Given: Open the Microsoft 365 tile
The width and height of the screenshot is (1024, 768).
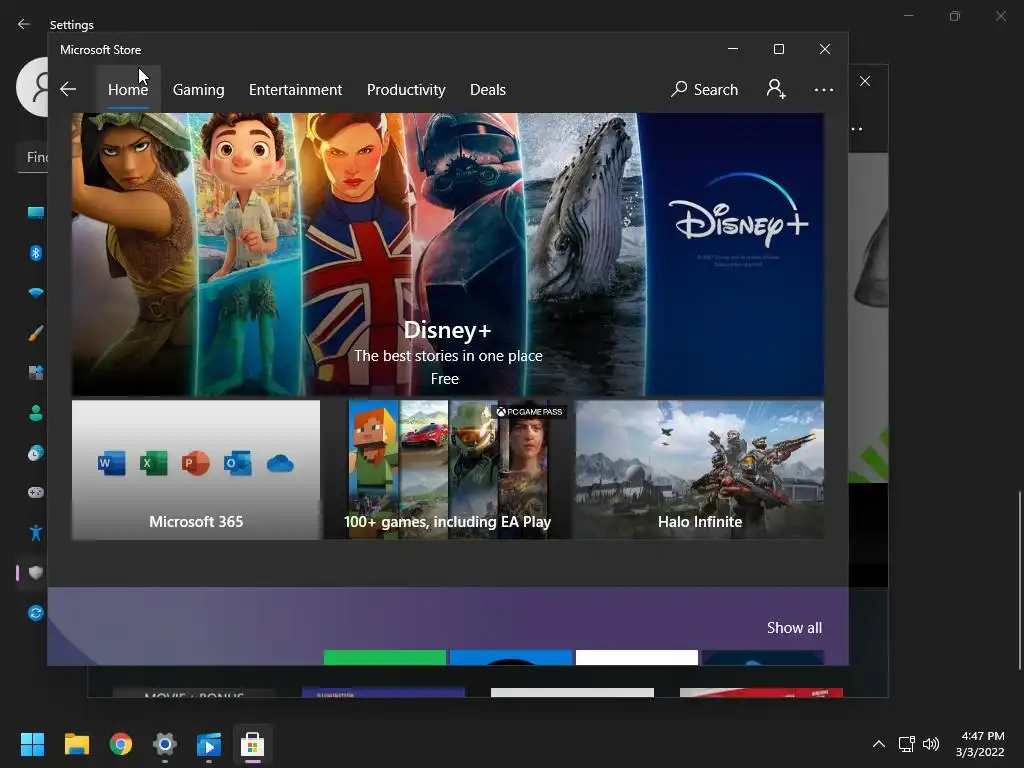Looking at the screenshot, I should (x=196, y=470).
